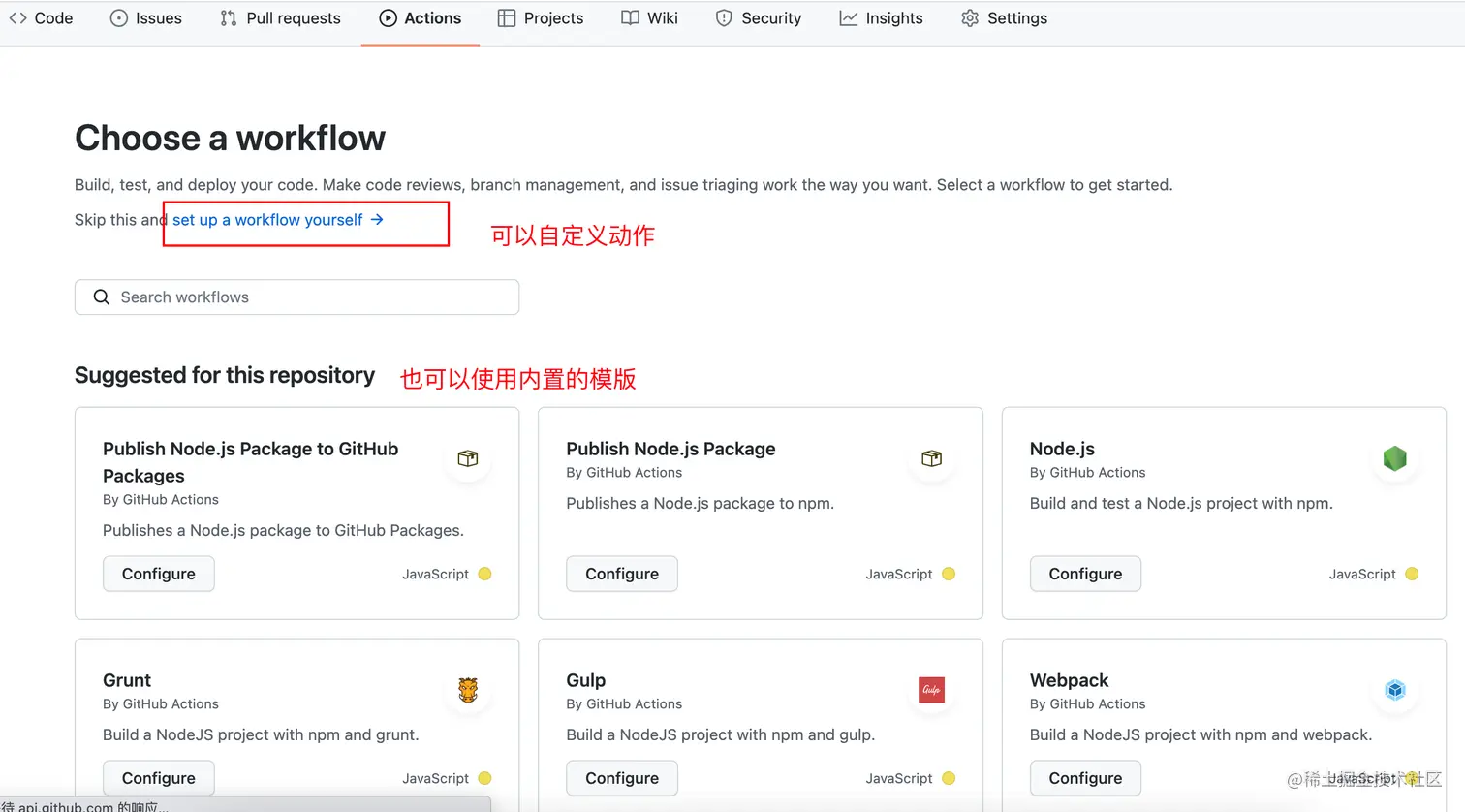
Task: Click the Security shield icon
Action: (724, 18)
